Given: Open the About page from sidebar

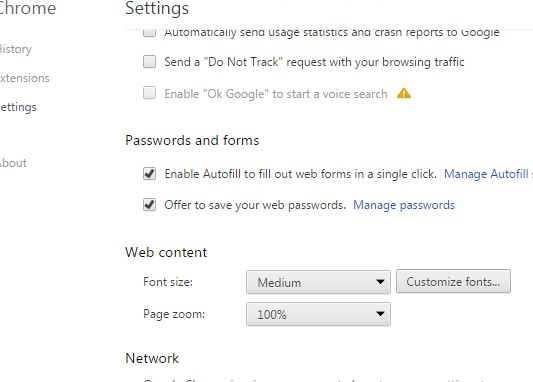Looking at the screenshot, I should (x=13, y=163).
